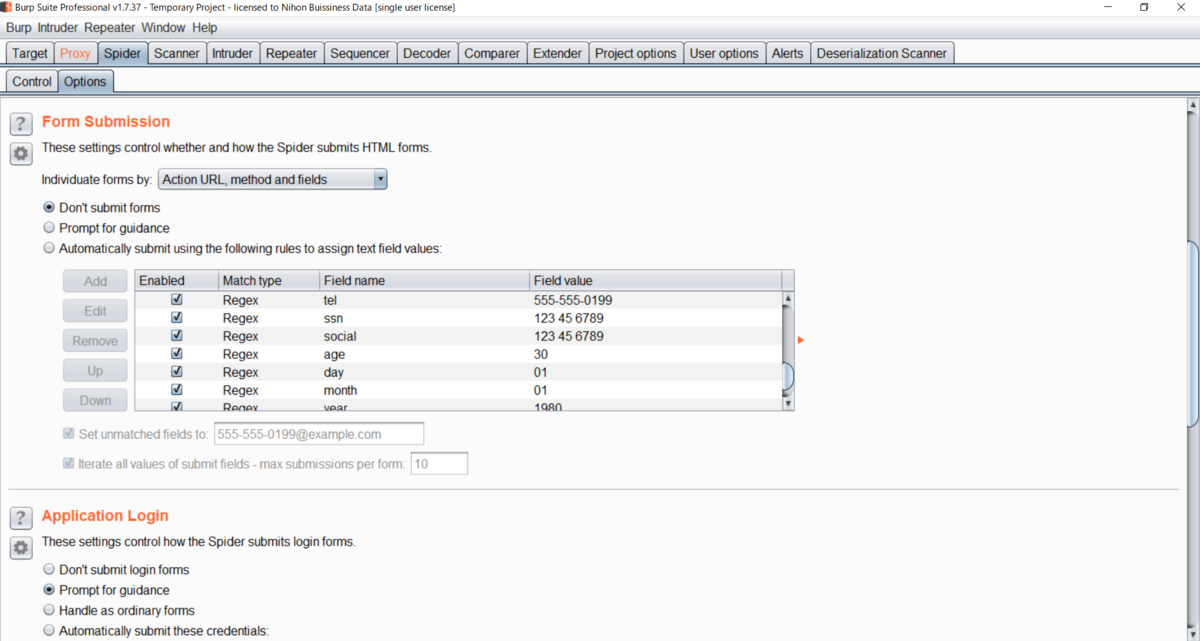The image size is (1200, 641).
Task: Toggle enabled checkbox for day rule
Action: (x=177, y=372)
